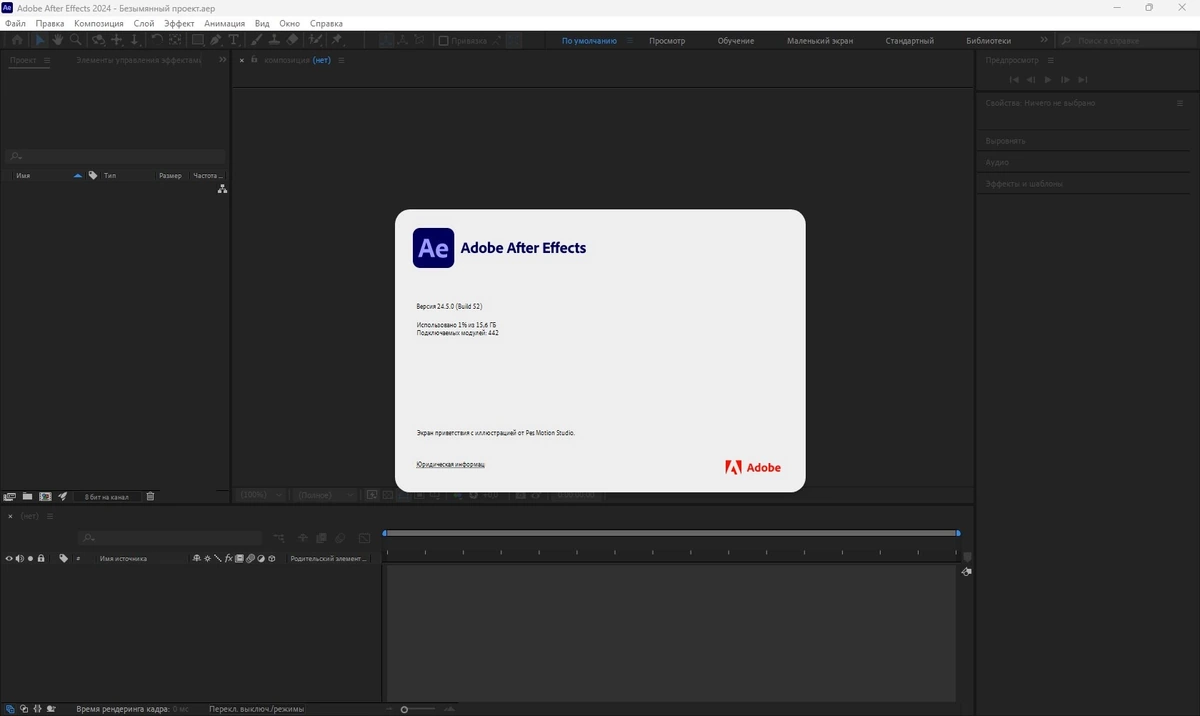
Task: Toggle the audio speaker column in timeline
Action: tap(20, 558)
